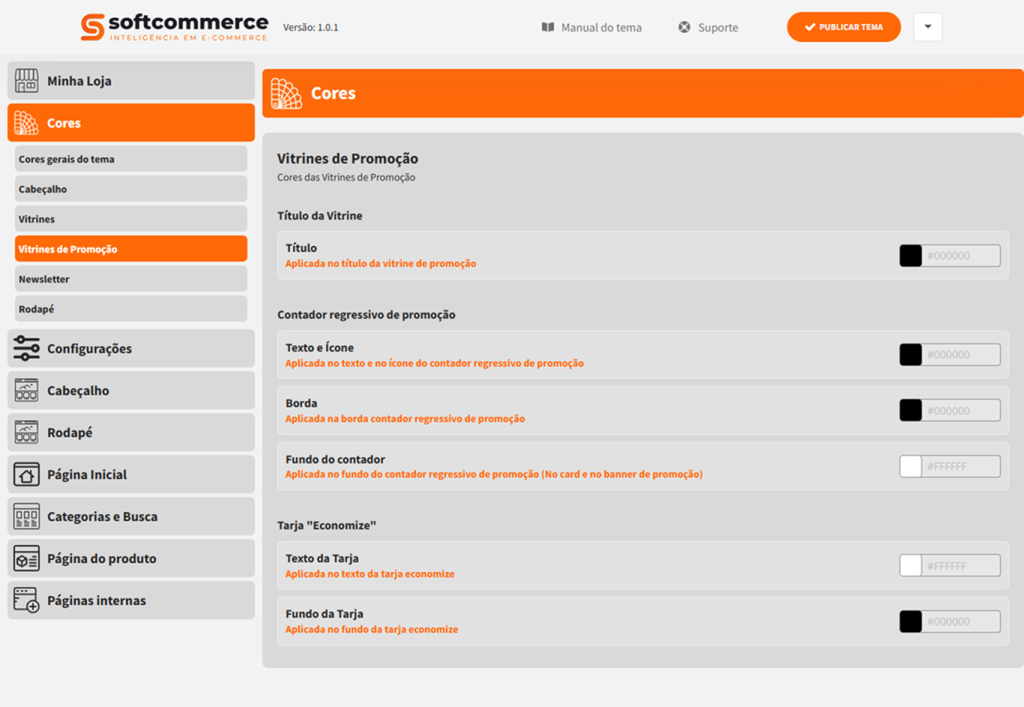This screenshot has width=1024, height=707.
Task: Click the Páginas internas plus-window icon
Action: tap(26, 600)
